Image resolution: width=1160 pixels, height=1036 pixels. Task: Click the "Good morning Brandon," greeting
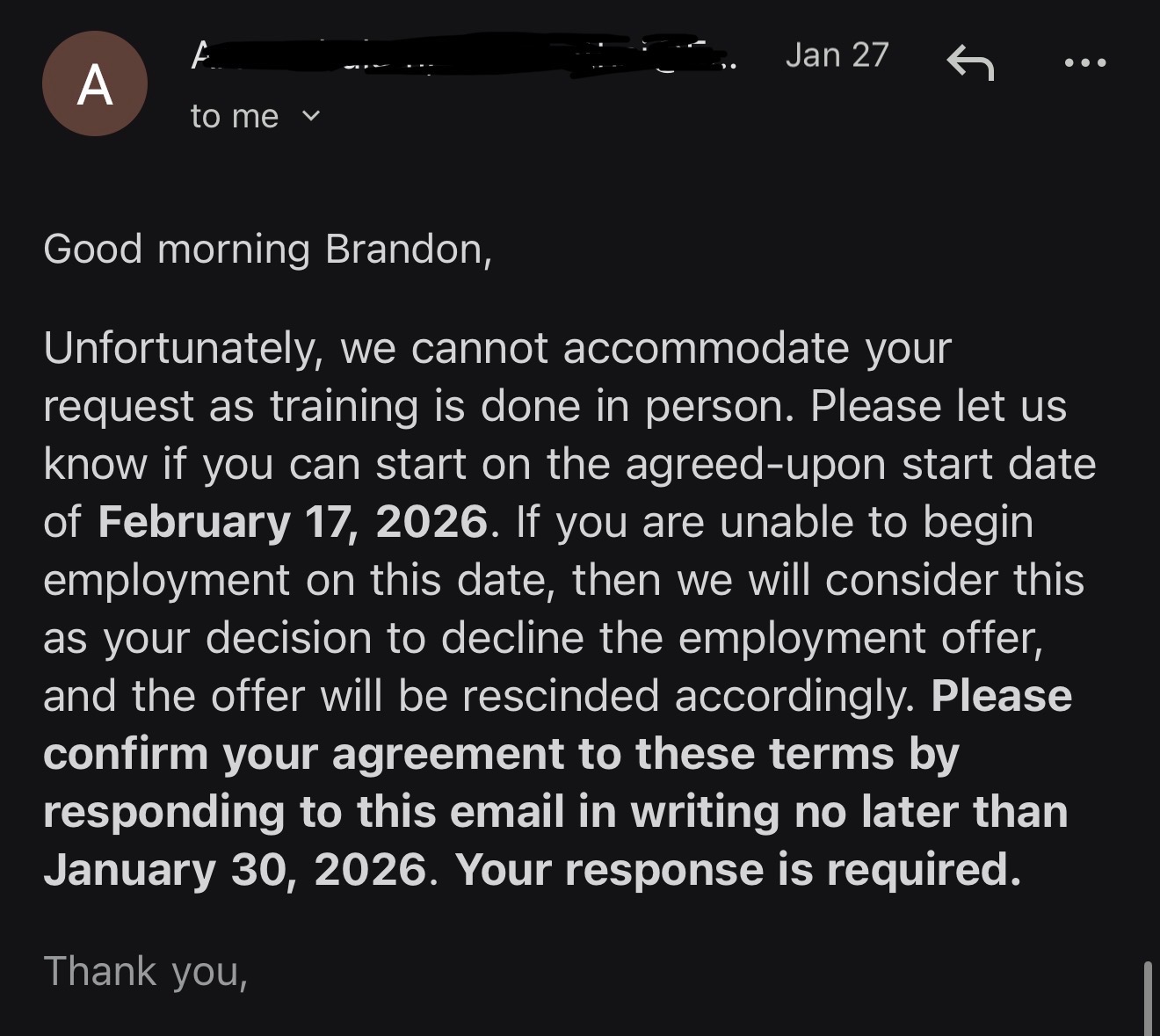pos(267,250)
